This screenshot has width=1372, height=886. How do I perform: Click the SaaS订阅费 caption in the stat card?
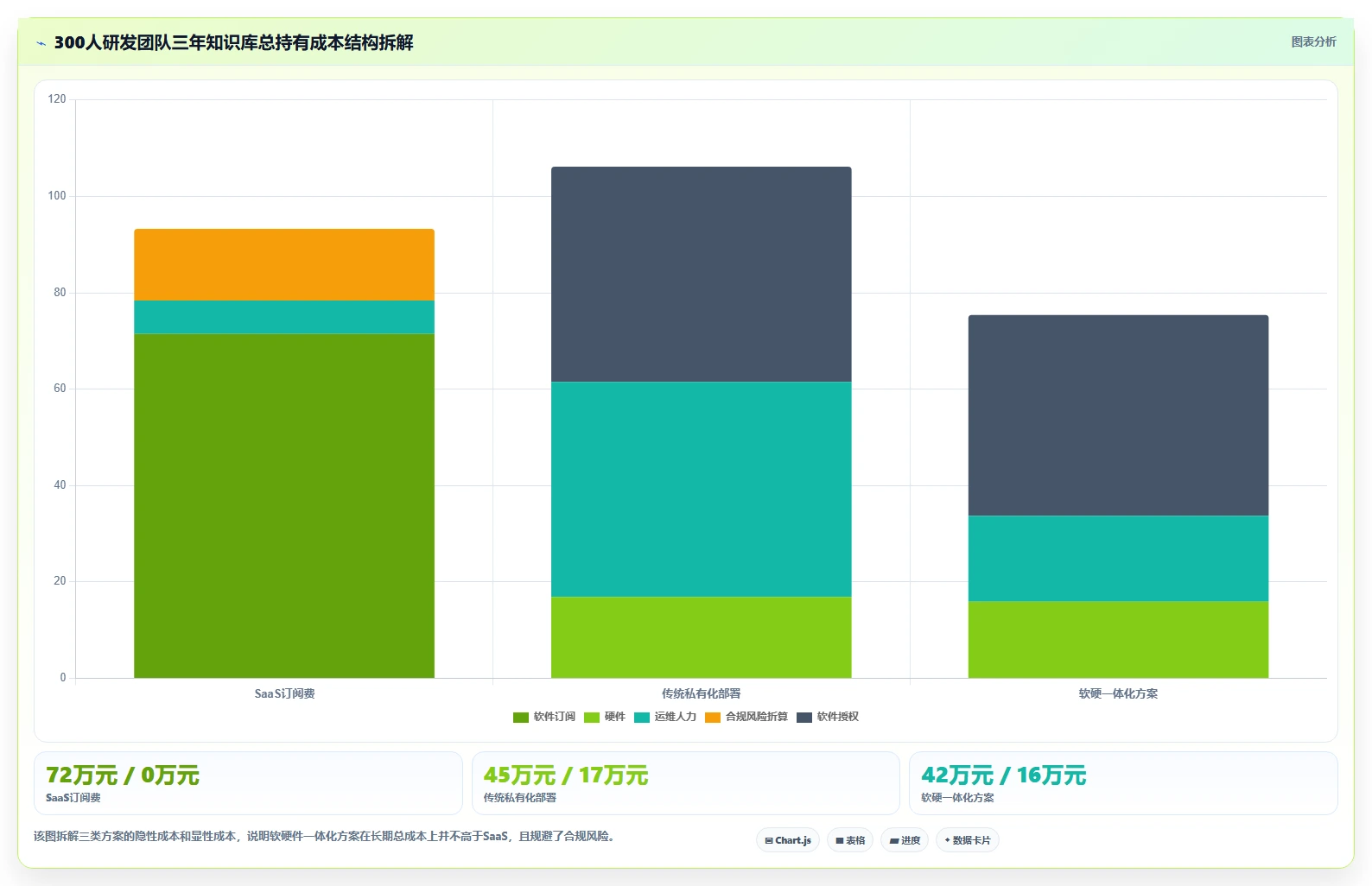pos(73,798)
